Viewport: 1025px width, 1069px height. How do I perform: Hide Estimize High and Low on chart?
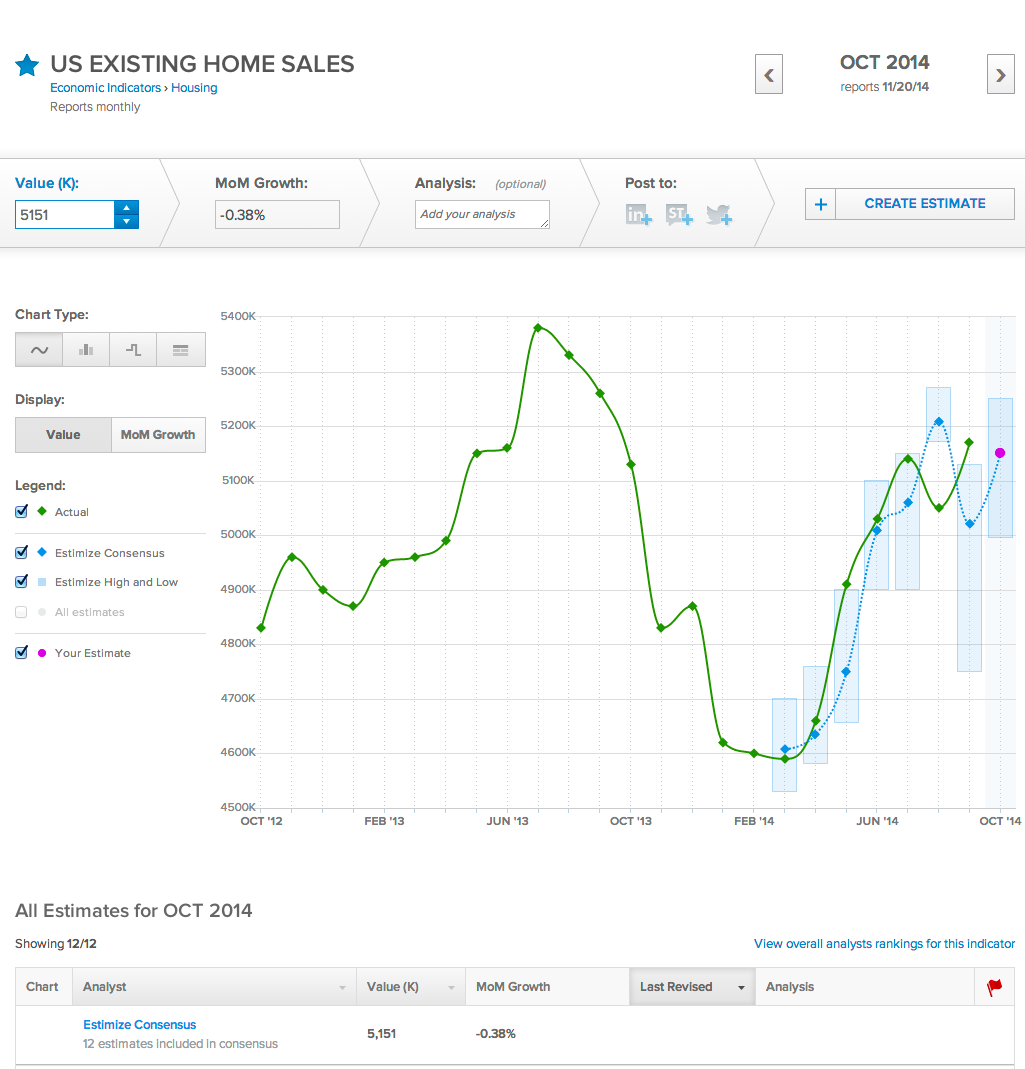(21, 581)
